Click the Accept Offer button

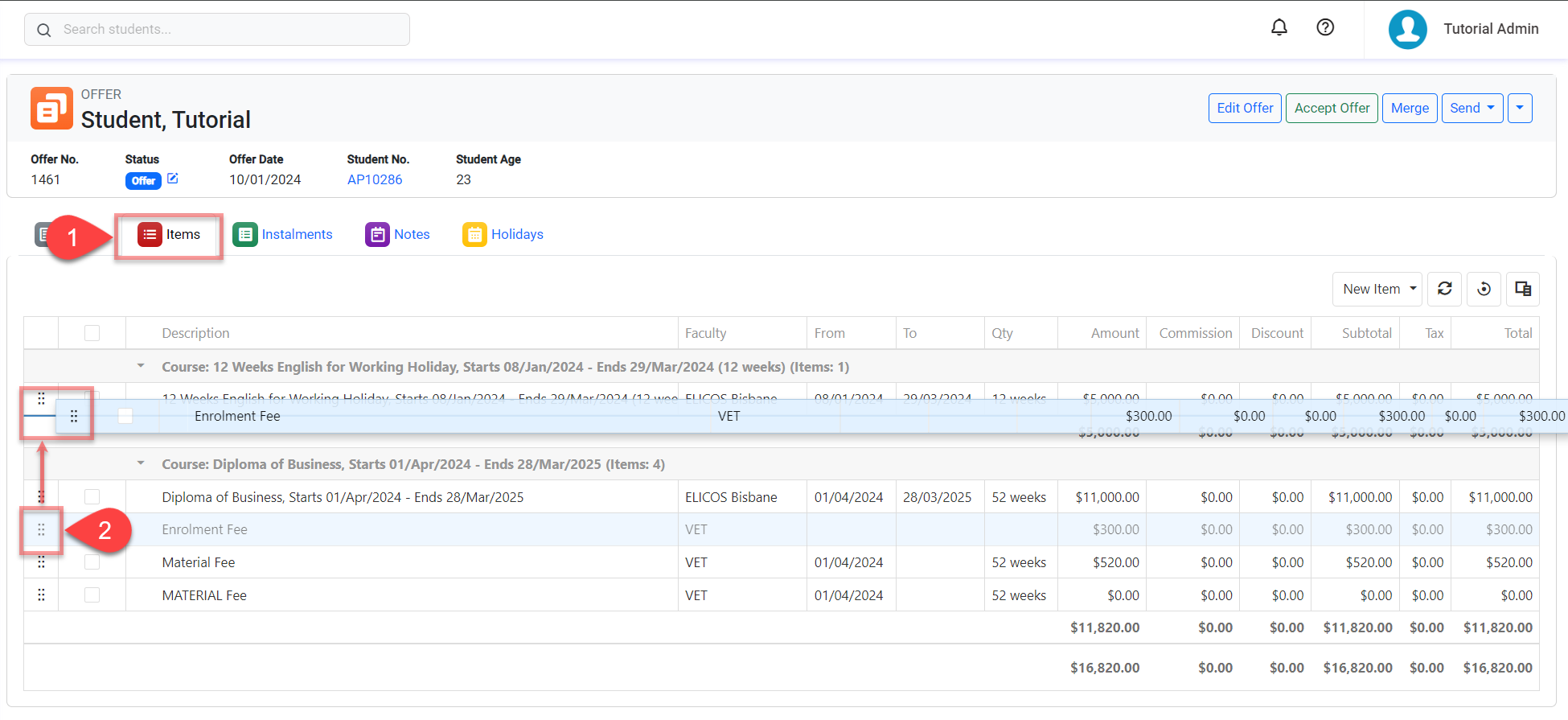tap(1332, 108)
